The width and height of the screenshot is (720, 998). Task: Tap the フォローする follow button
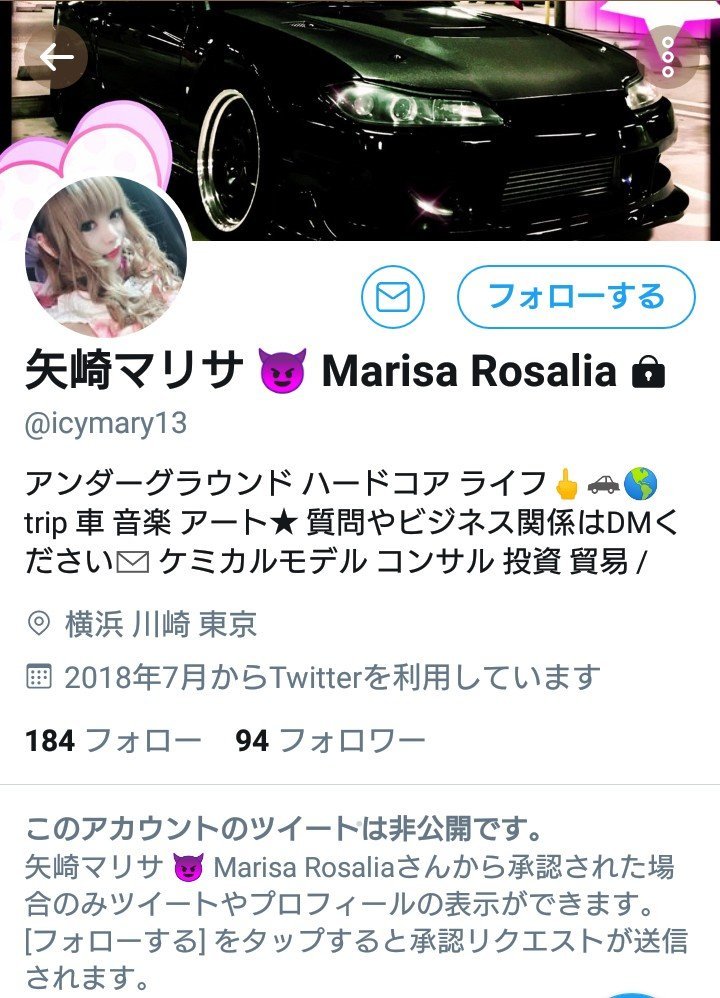pyautogui.click(x=576, y=297)
